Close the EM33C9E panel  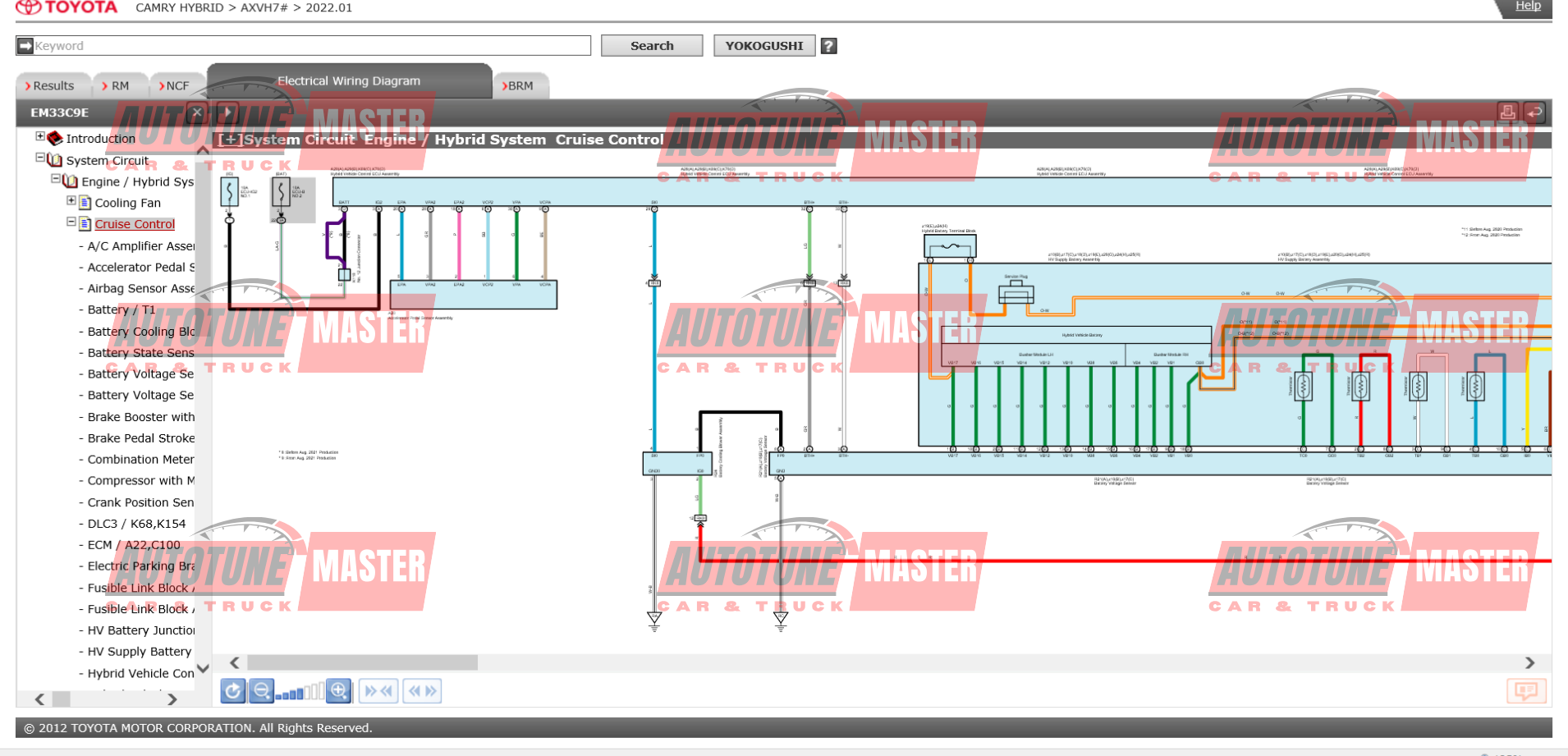click(x=196, y=112)
